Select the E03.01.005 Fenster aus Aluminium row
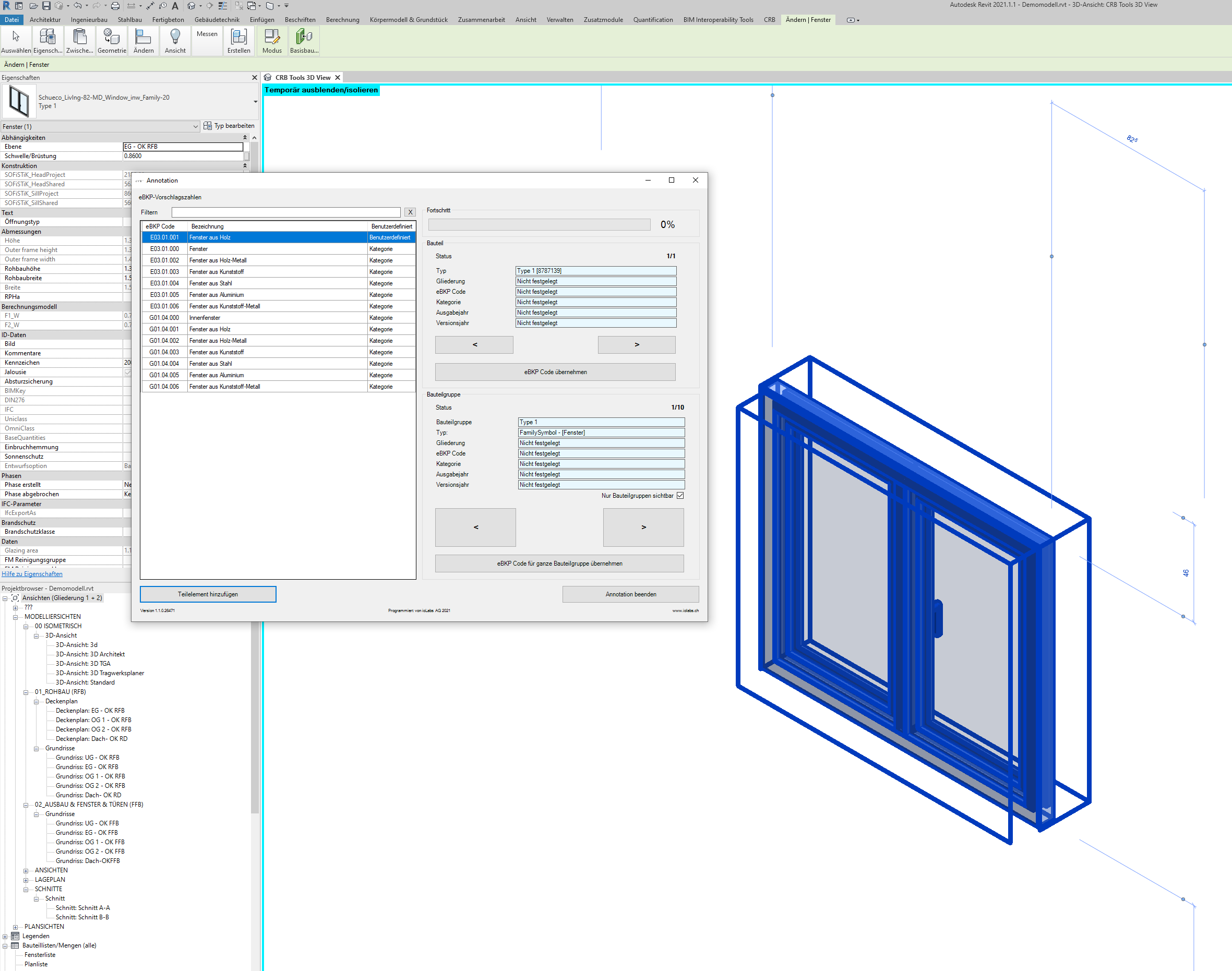This screenshot has width=1232, height=971. point(279,294)
